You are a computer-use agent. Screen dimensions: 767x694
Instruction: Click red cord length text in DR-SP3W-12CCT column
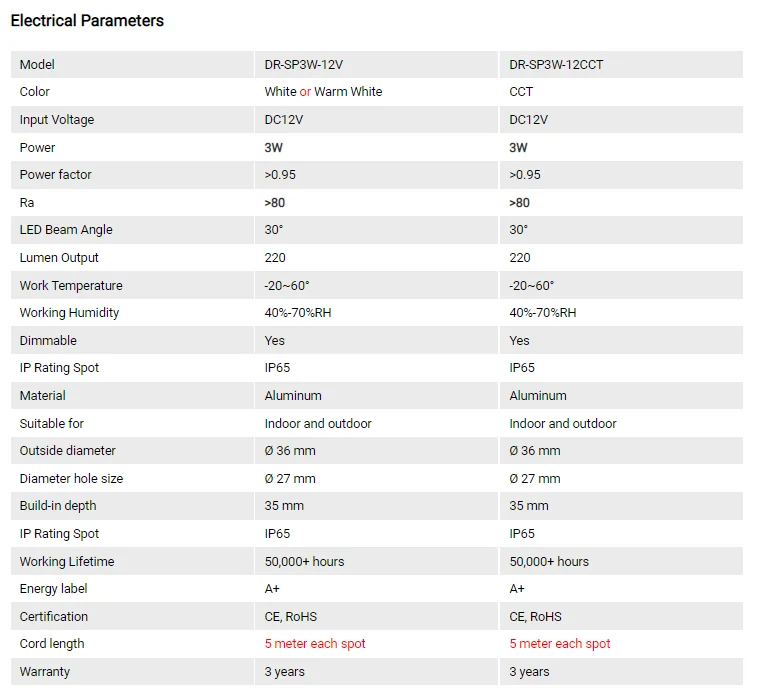[x=560, y=644]
